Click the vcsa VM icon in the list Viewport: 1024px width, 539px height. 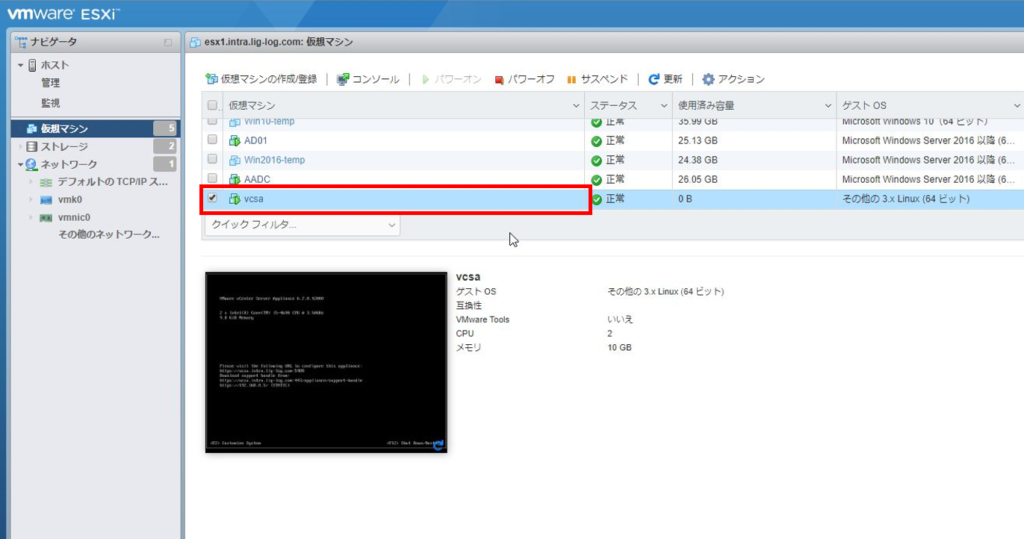pyautogui.click(x=234, y=199)
